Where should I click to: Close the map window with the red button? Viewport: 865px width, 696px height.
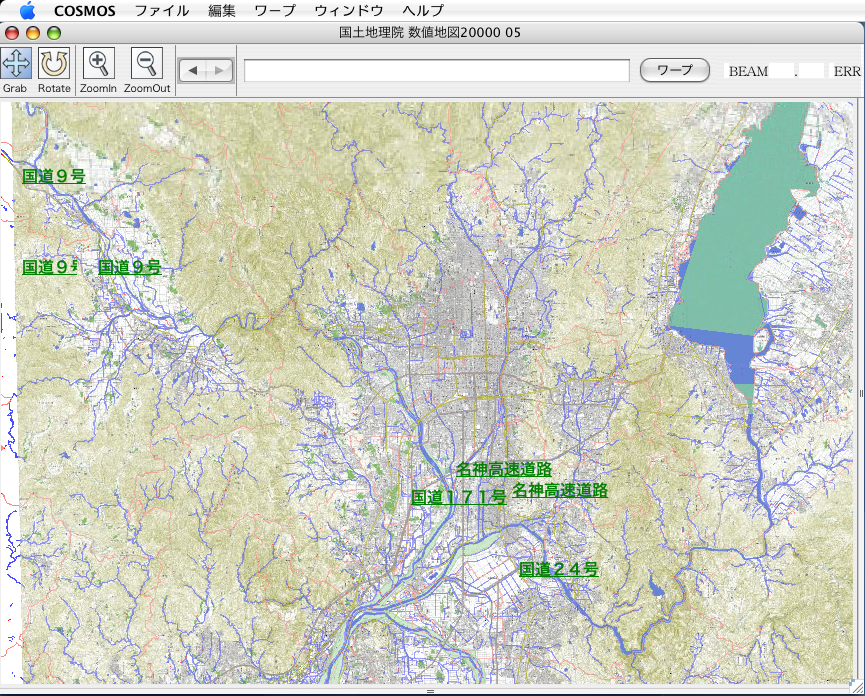pos(12,33)
